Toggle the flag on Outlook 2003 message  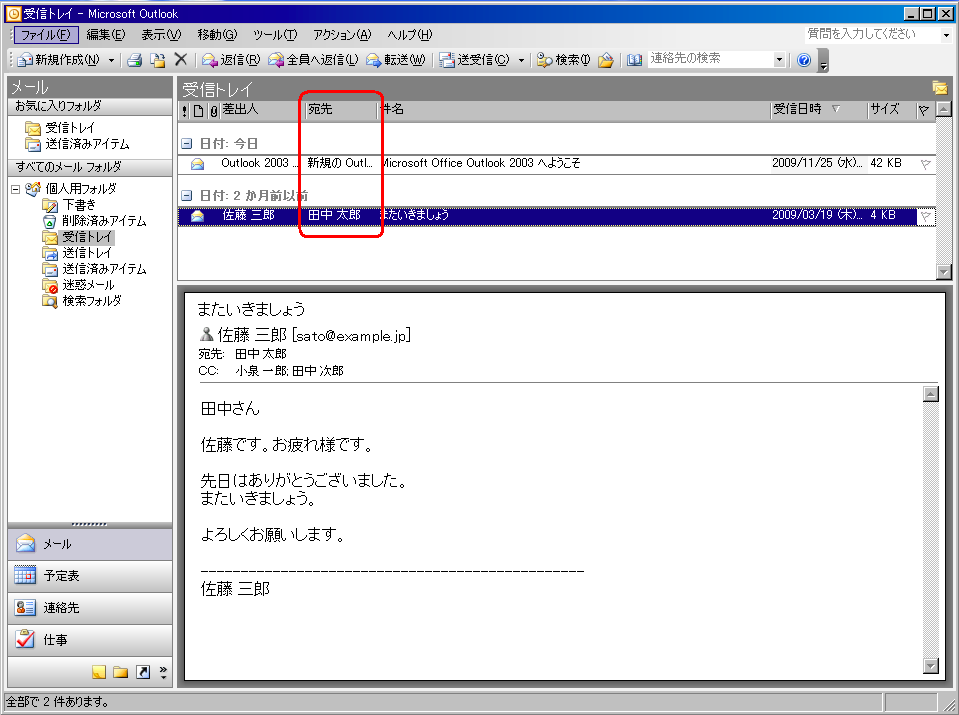tap(925, 164)
